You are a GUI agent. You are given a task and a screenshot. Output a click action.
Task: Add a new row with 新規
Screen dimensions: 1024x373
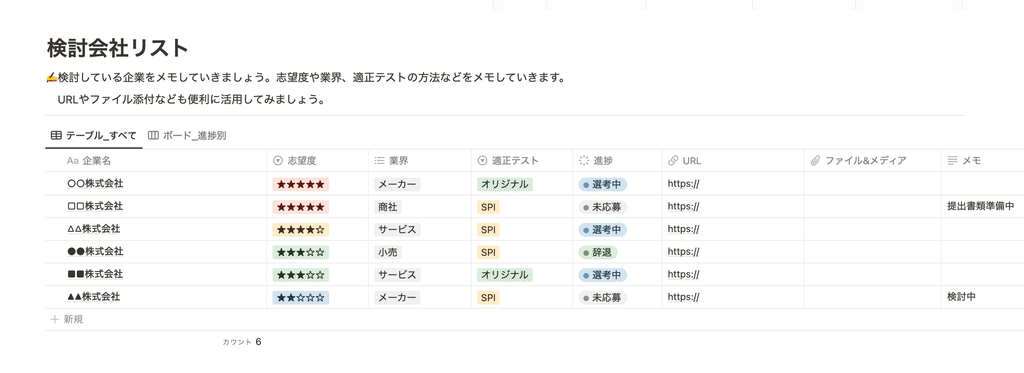click(67, 319)
